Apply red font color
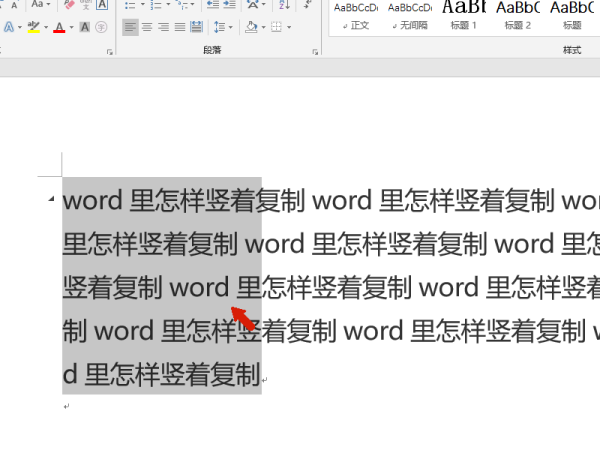Viewport: 600px width, 450px height. (x=59, y=27)
